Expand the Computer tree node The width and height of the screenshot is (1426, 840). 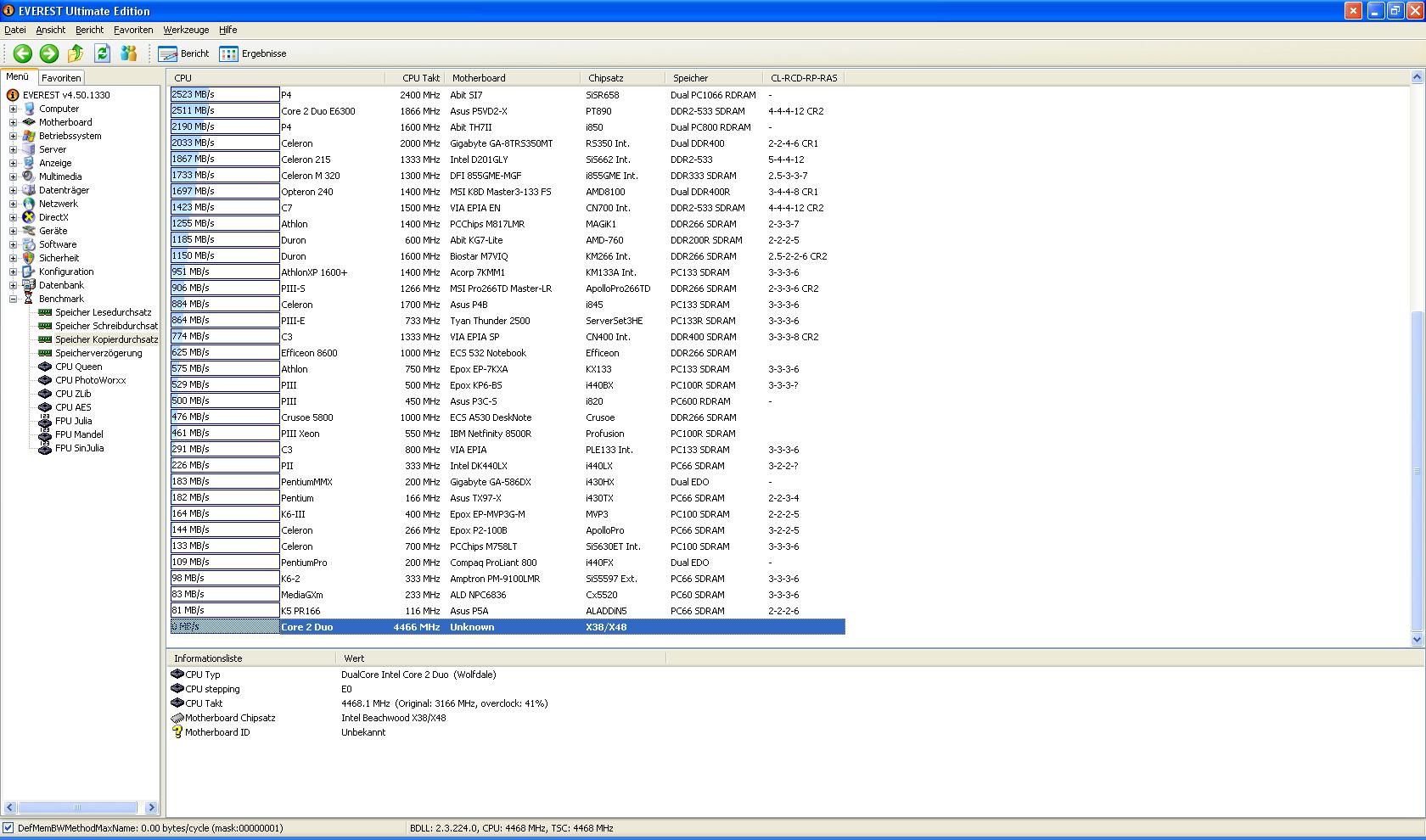(13, 109)
